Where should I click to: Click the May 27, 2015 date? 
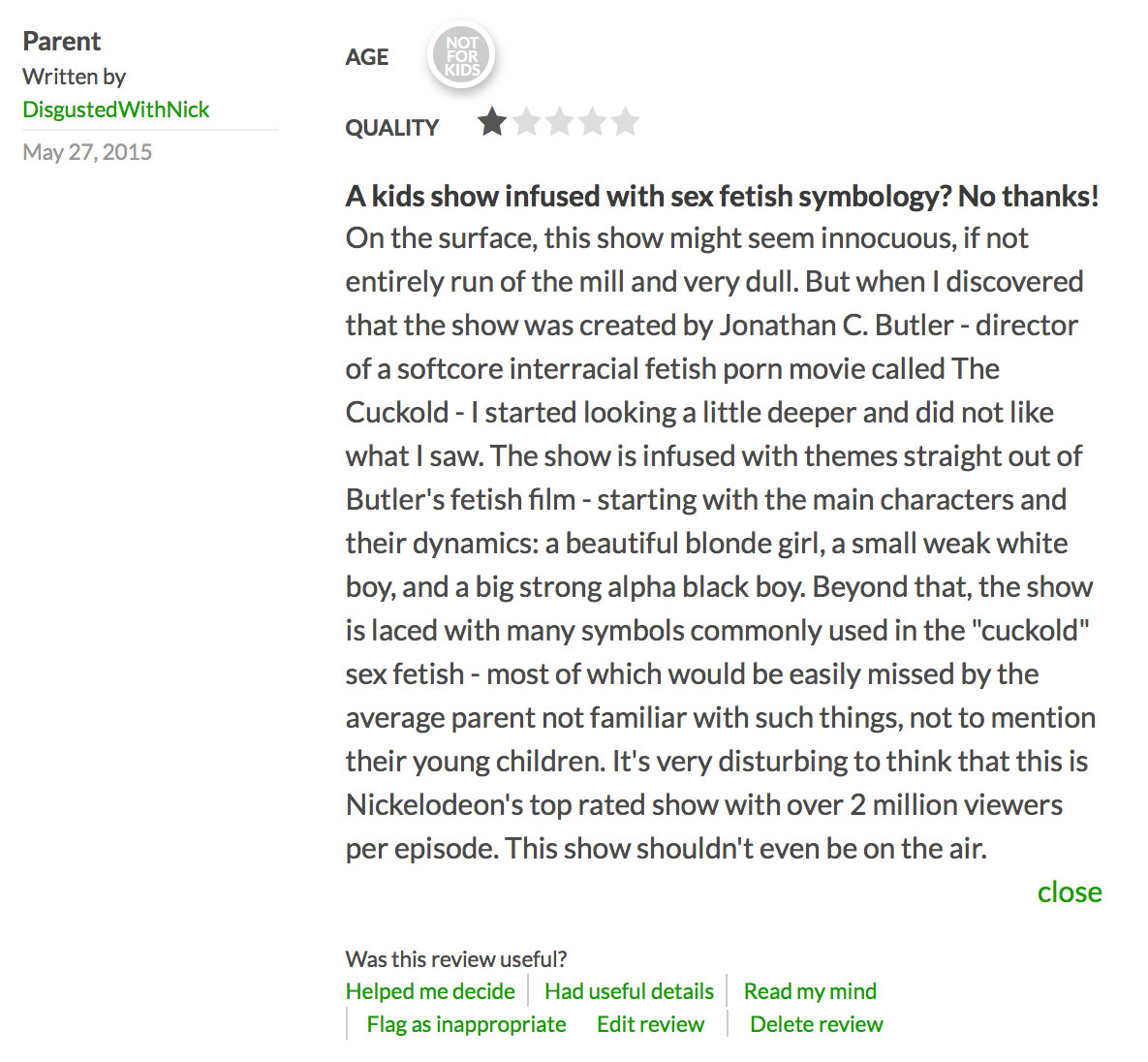tap(87, 152)
